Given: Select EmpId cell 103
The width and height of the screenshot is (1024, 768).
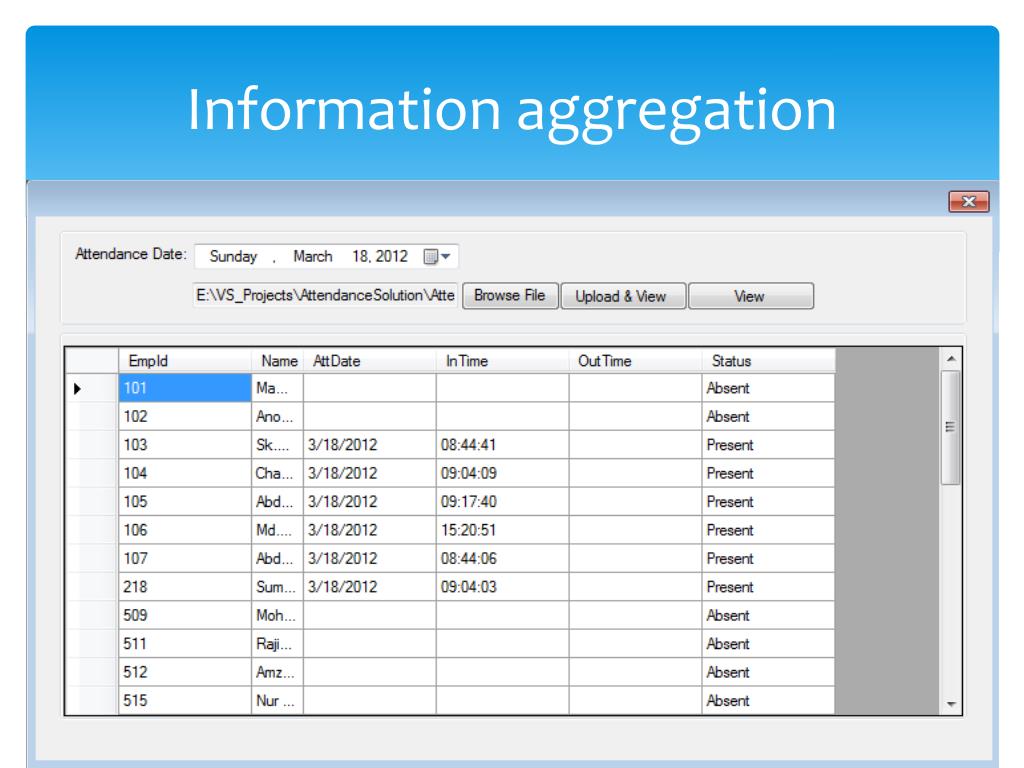Looking at the screenshot, I should tap(185, 445).
